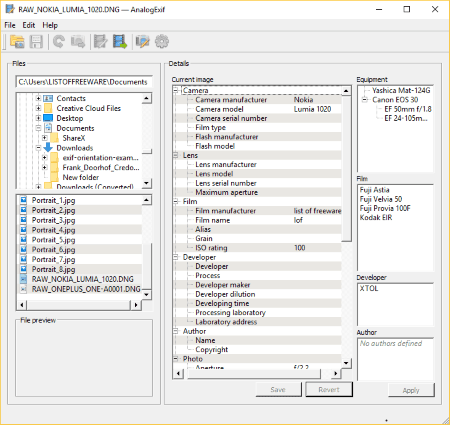The image size is (450, 425).
Task: Expand the Contacts folder node
Action: click(38, 98)
